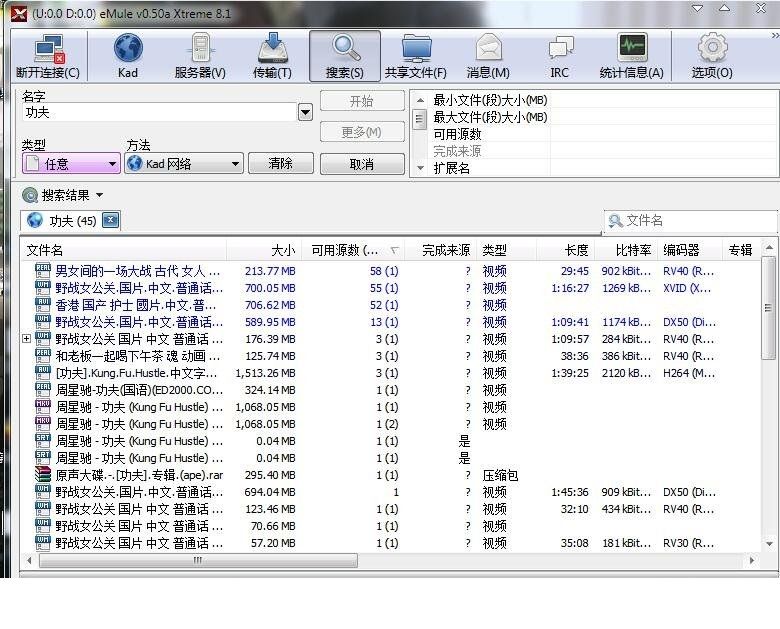Expand the 野战女公关 176.39 MB row
This screenshot has height=629, width=780.
[26, 339]
